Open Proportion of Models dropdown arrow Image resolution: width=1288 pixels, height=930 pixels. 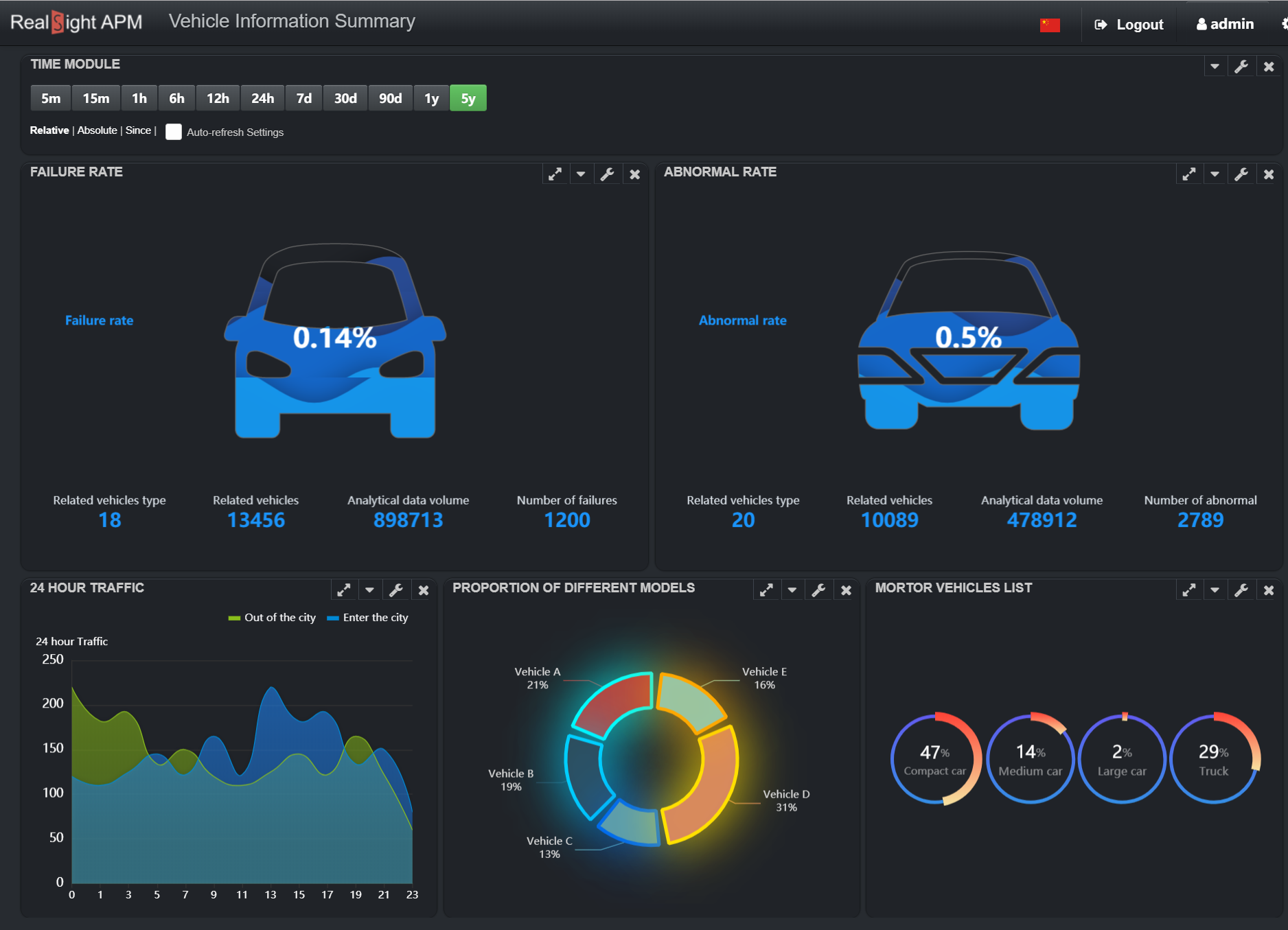(x=792, y=590)
